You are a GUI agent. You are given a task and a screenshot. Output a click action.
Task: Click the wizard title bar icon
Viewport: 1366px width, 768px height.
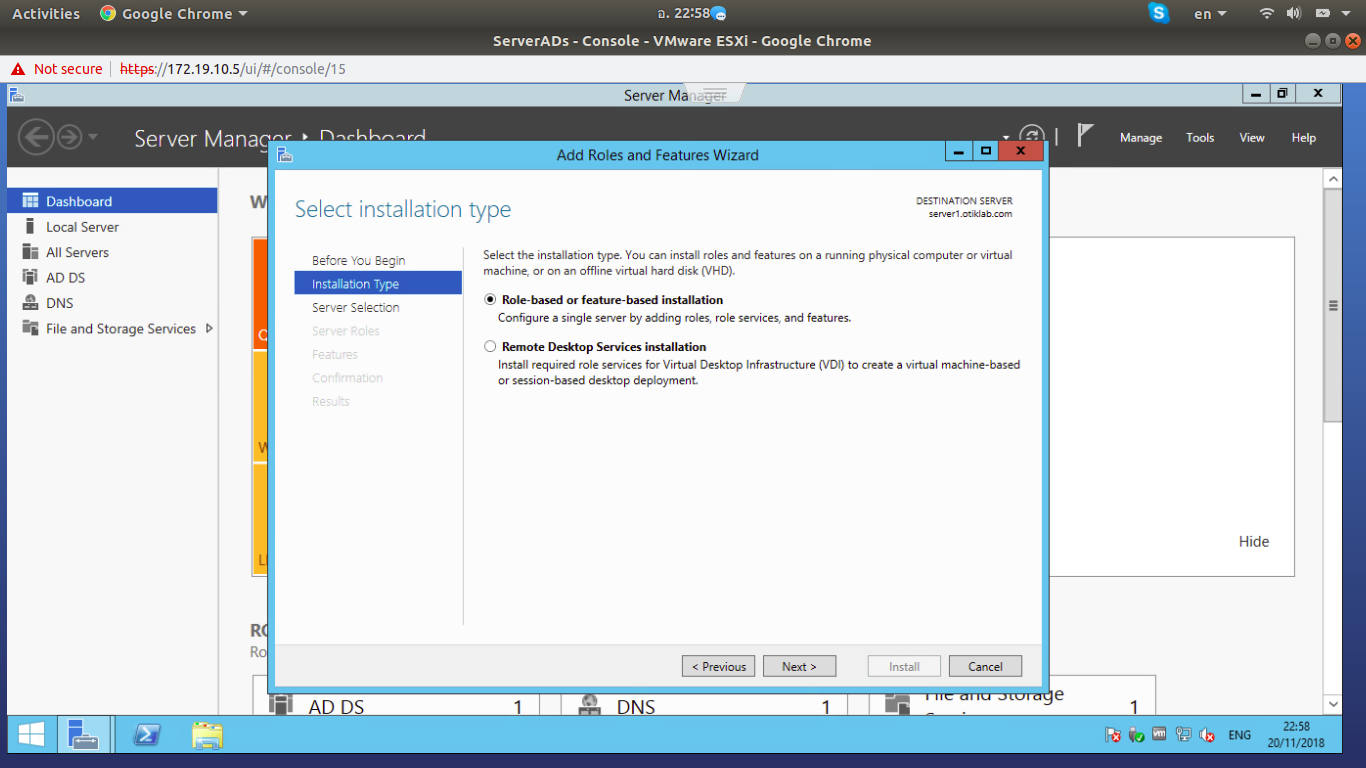click(x=285, y=154)
